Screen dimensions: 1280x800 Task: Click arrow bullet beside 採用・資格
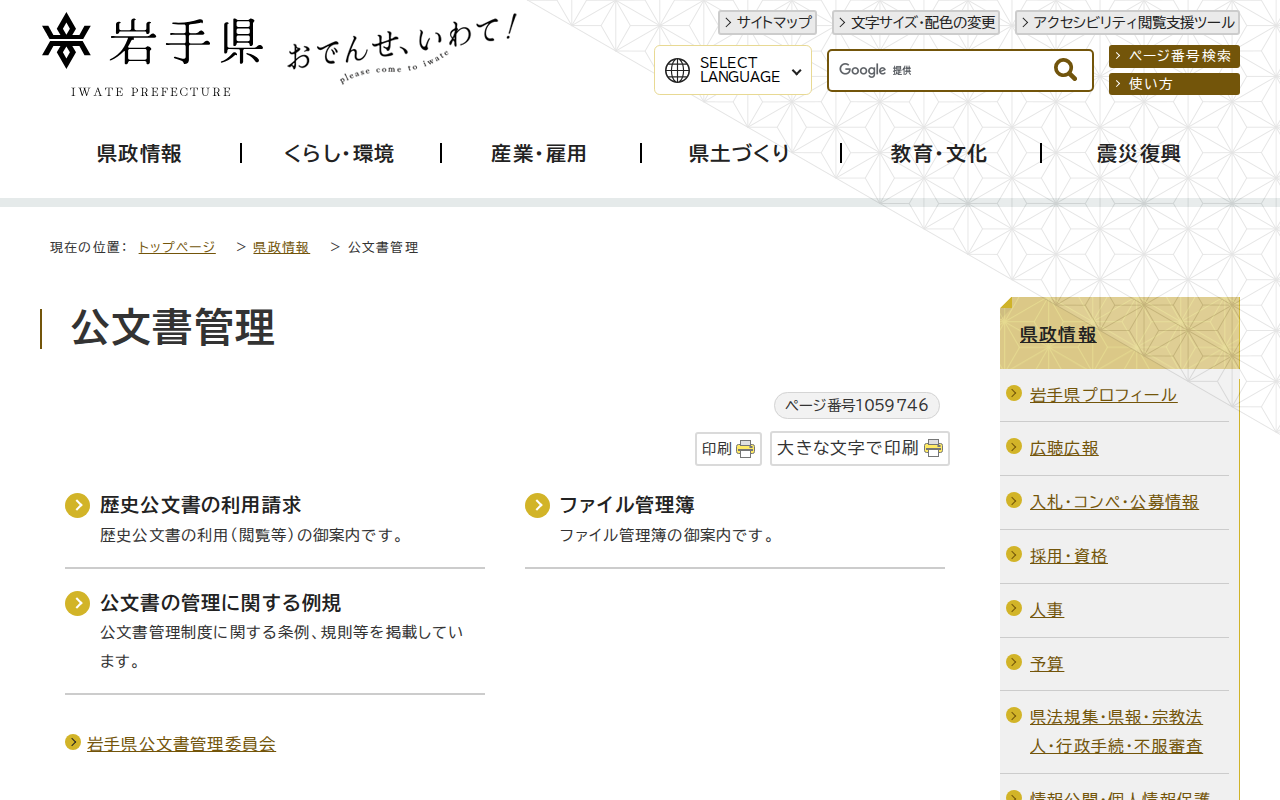1014,555
